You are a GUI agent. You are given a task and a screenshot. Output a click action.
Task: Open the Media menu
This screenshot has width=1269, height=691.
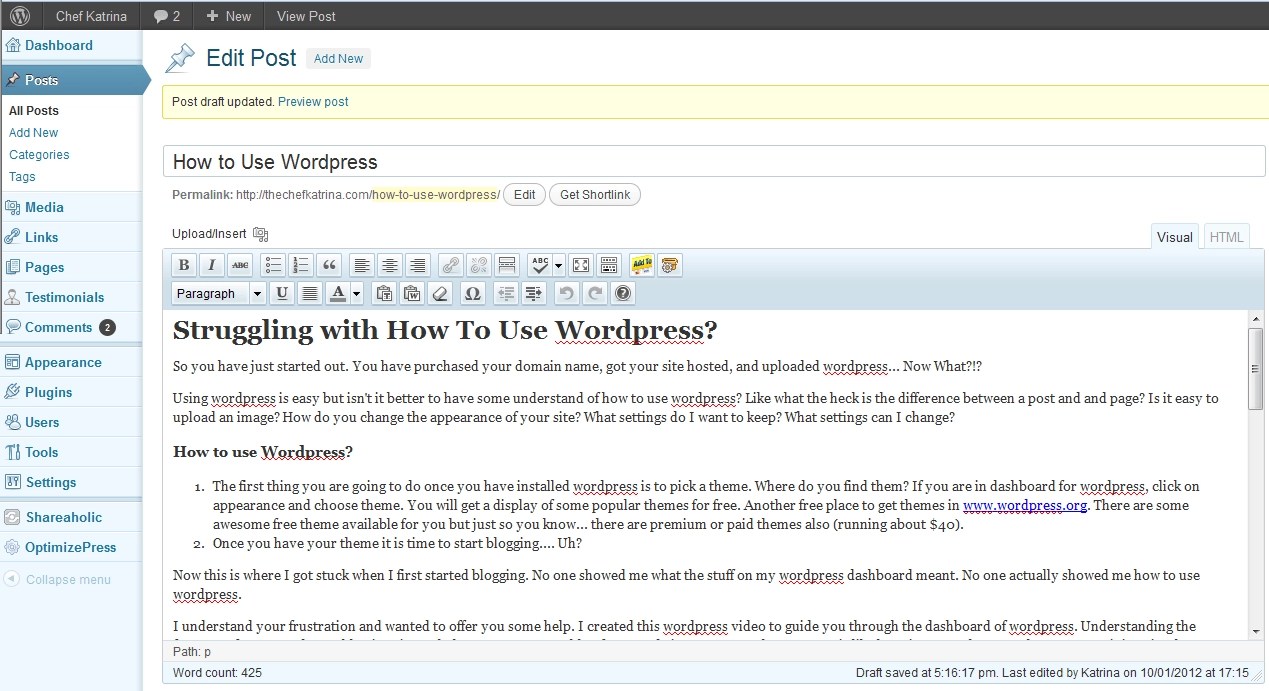(44, 207)
